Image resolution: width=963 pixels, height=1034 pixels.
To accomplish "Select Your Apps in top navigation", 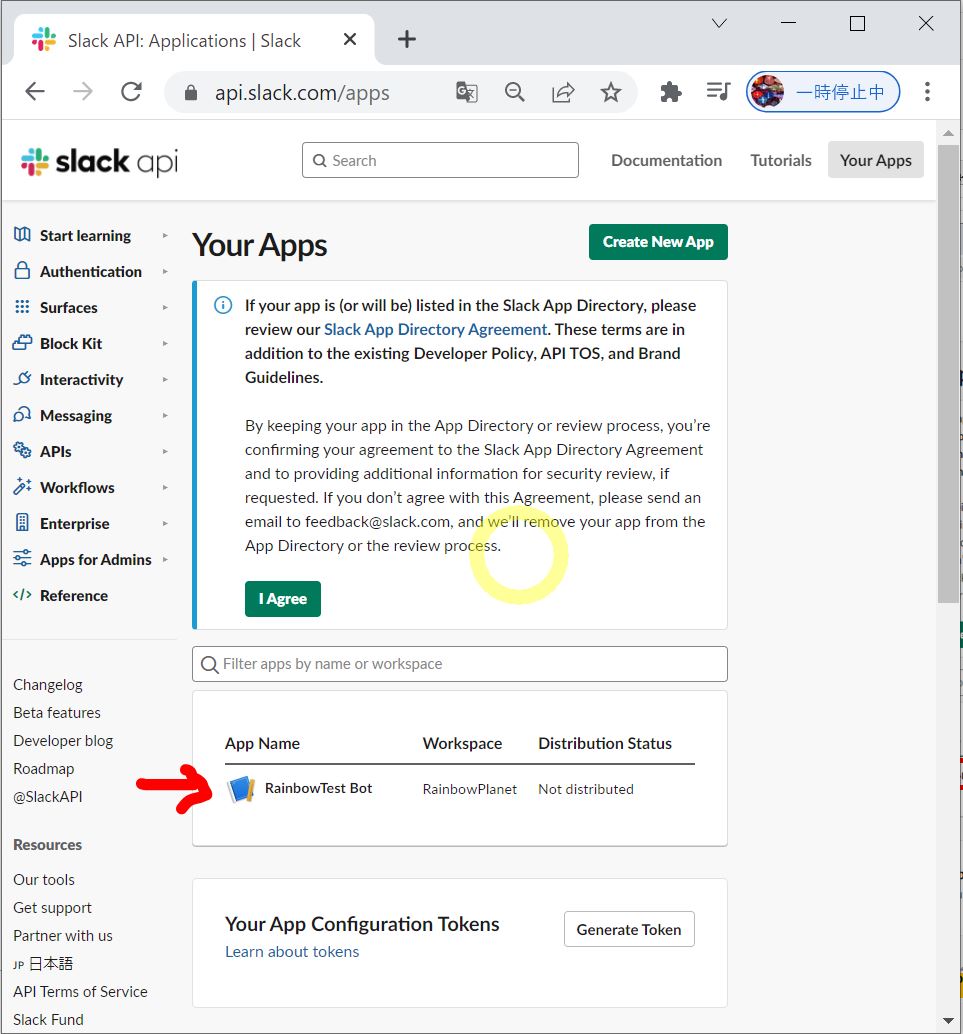I will [875, 160].
